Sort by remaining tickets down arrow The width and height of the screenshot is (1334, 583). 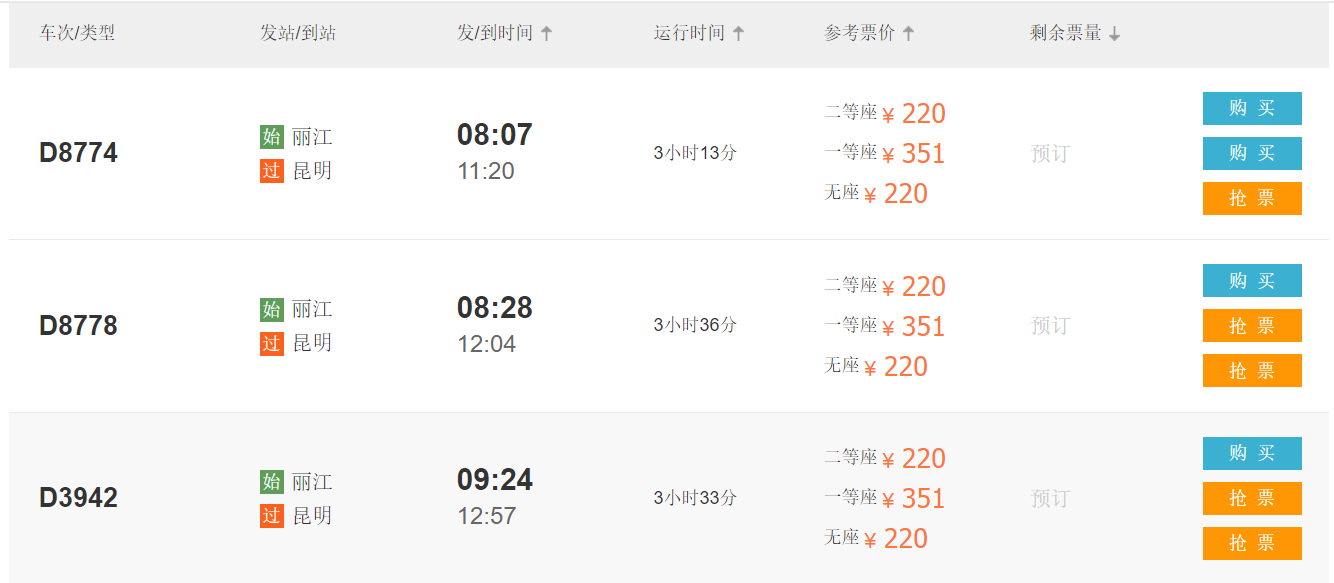1114,34
